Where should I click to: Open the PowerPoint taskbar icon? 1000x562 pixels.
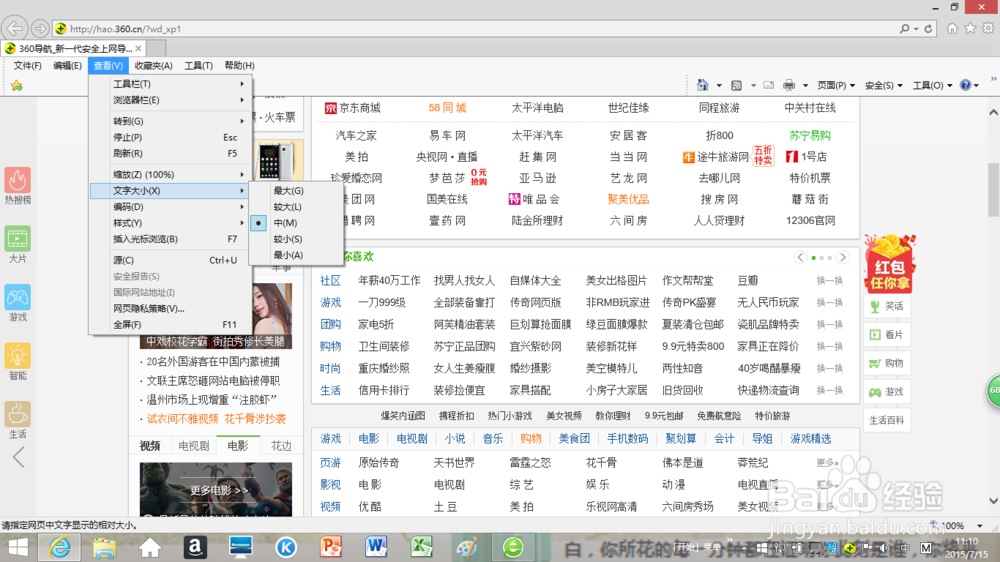coord(330,547)
